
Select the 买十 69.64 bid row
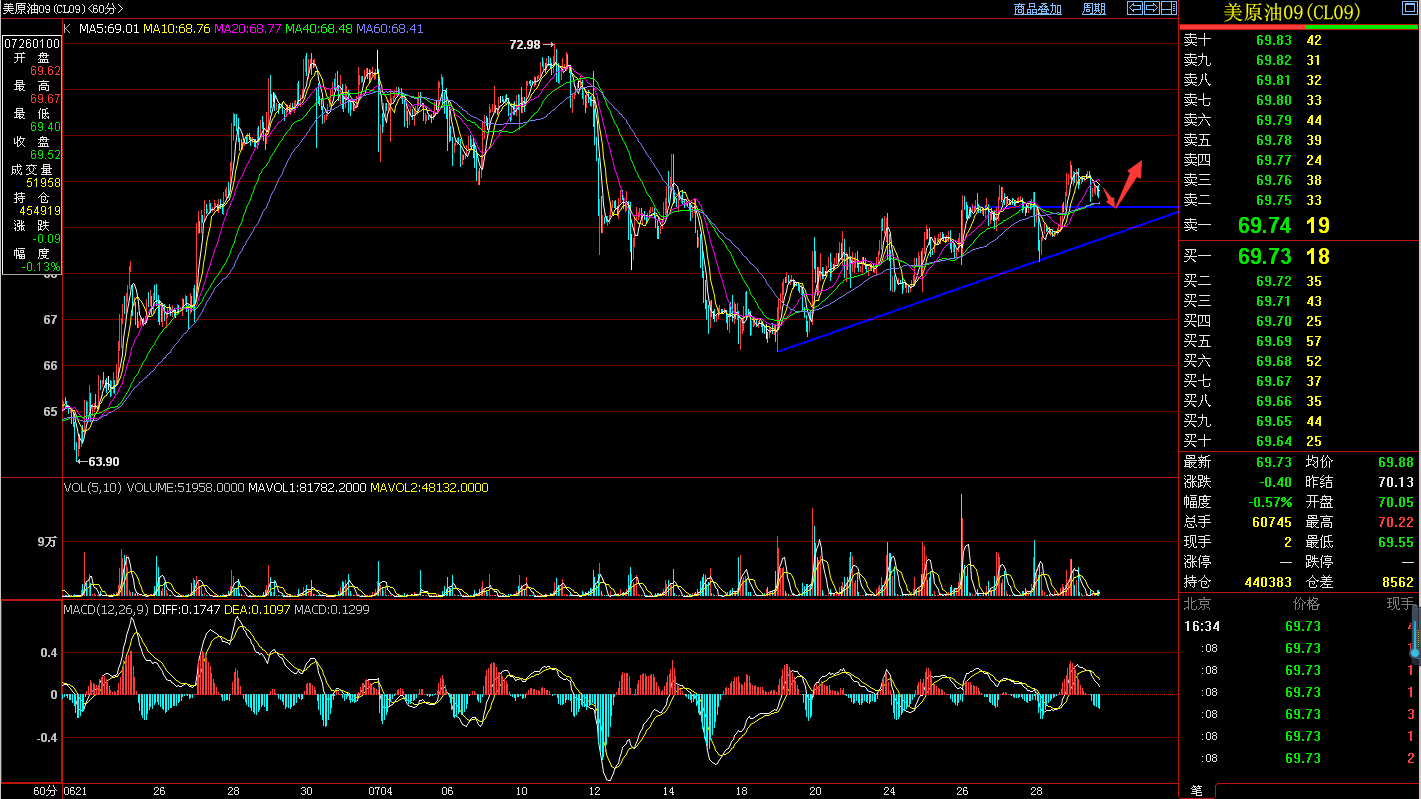tap(1299, 441)
